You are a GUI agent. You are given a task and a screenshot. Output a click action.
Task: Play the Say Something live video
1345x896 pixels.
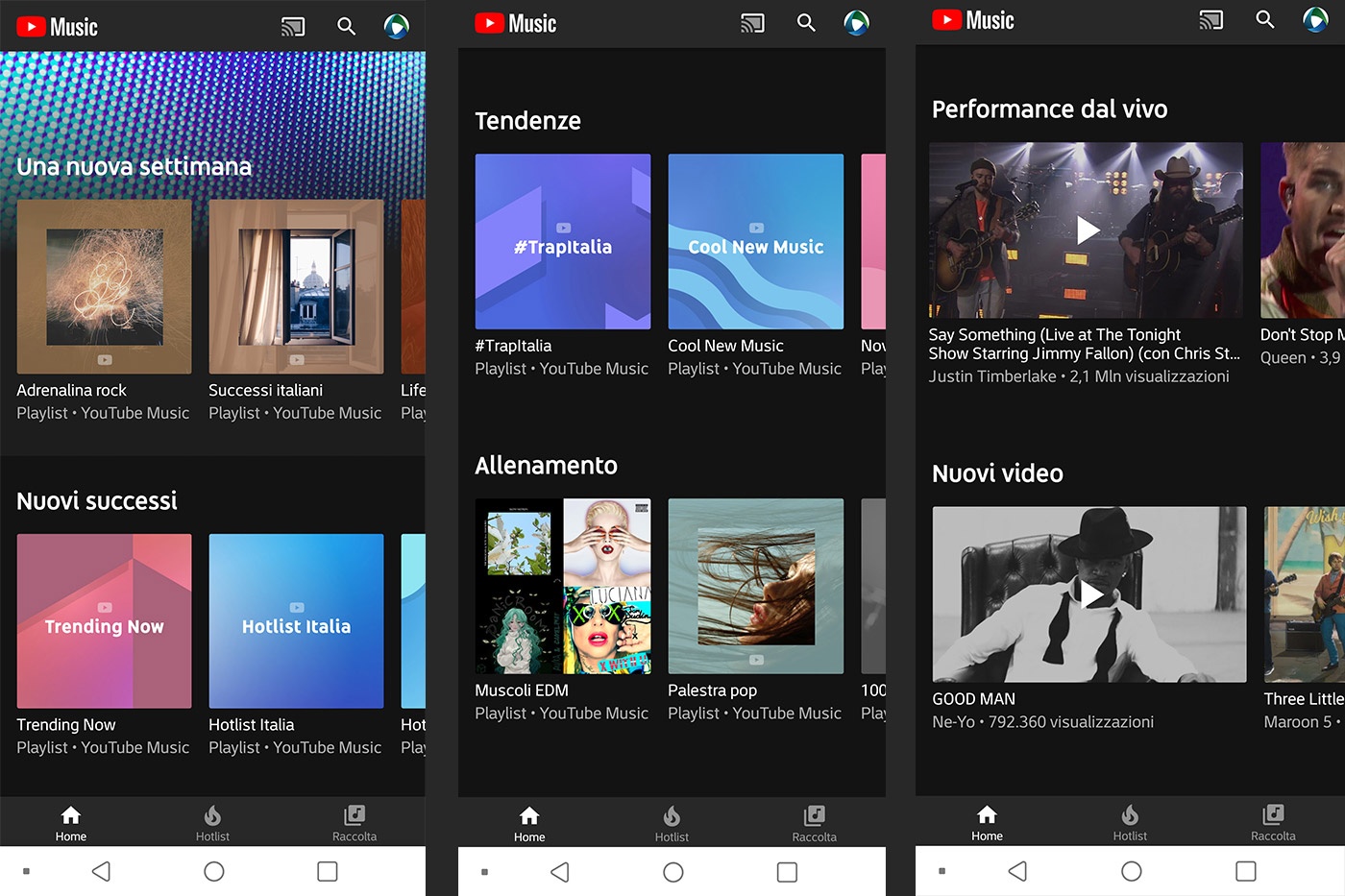(1087, 230)
